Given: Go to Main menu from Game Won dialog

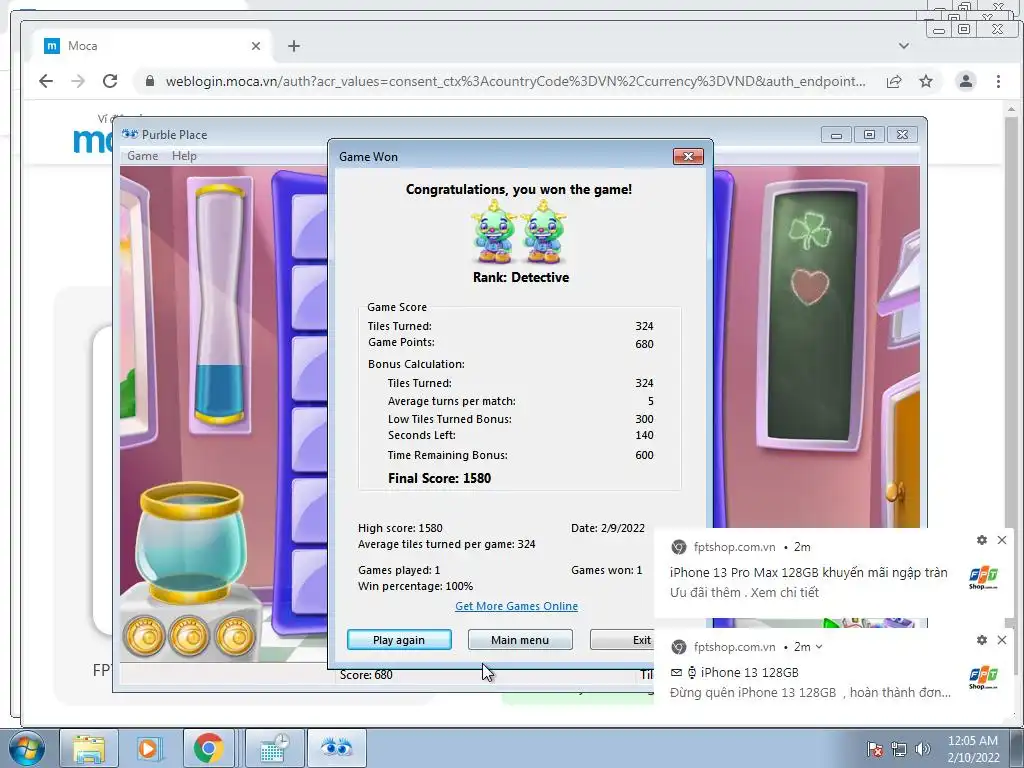Looking at the screenshot, I should [520, 640].
